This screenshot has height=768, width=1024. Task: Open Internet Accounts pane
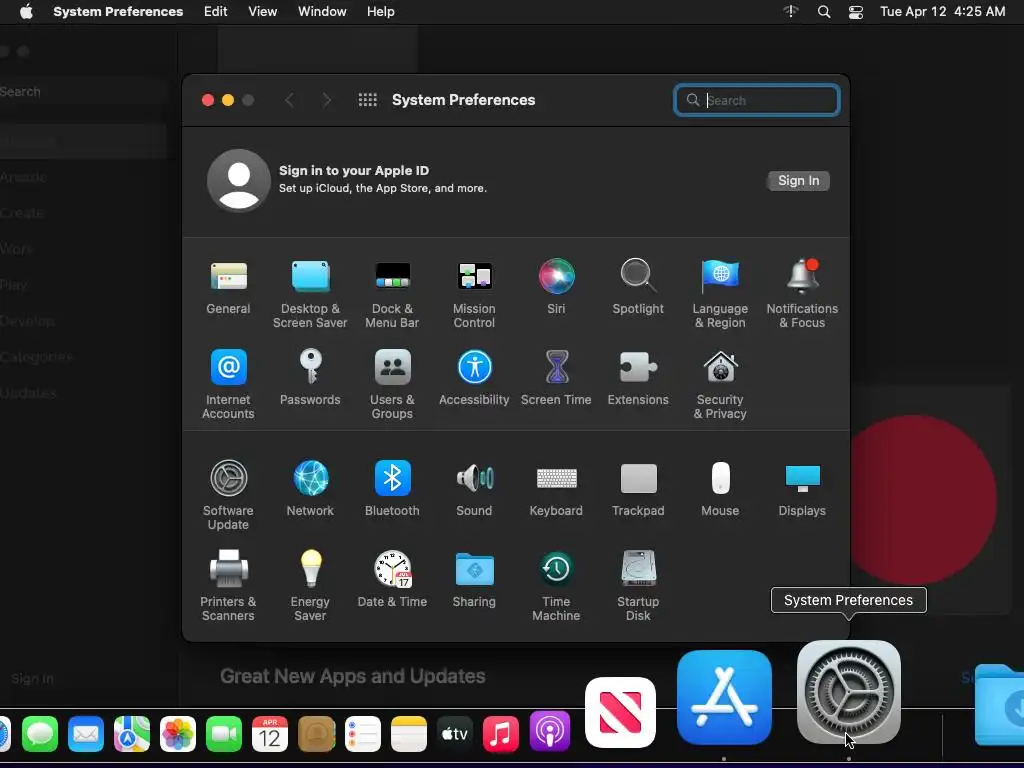click(x=229, y=385)
